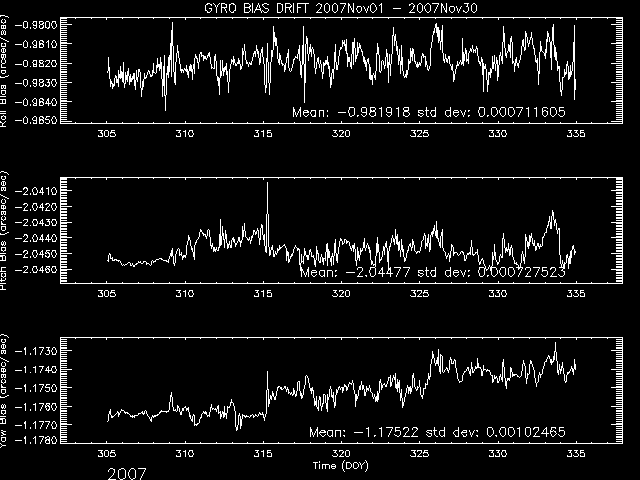Click the GYRO BIAS DRIFT plot title
The height and width of the screenshot is (480, 640).
341,8
